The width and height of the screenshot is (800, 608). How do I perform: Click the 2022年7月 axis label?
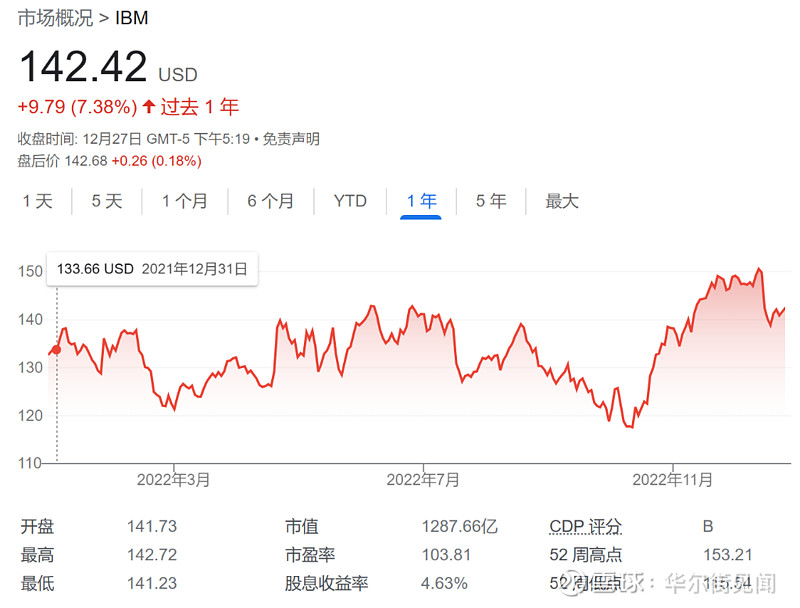423,480
